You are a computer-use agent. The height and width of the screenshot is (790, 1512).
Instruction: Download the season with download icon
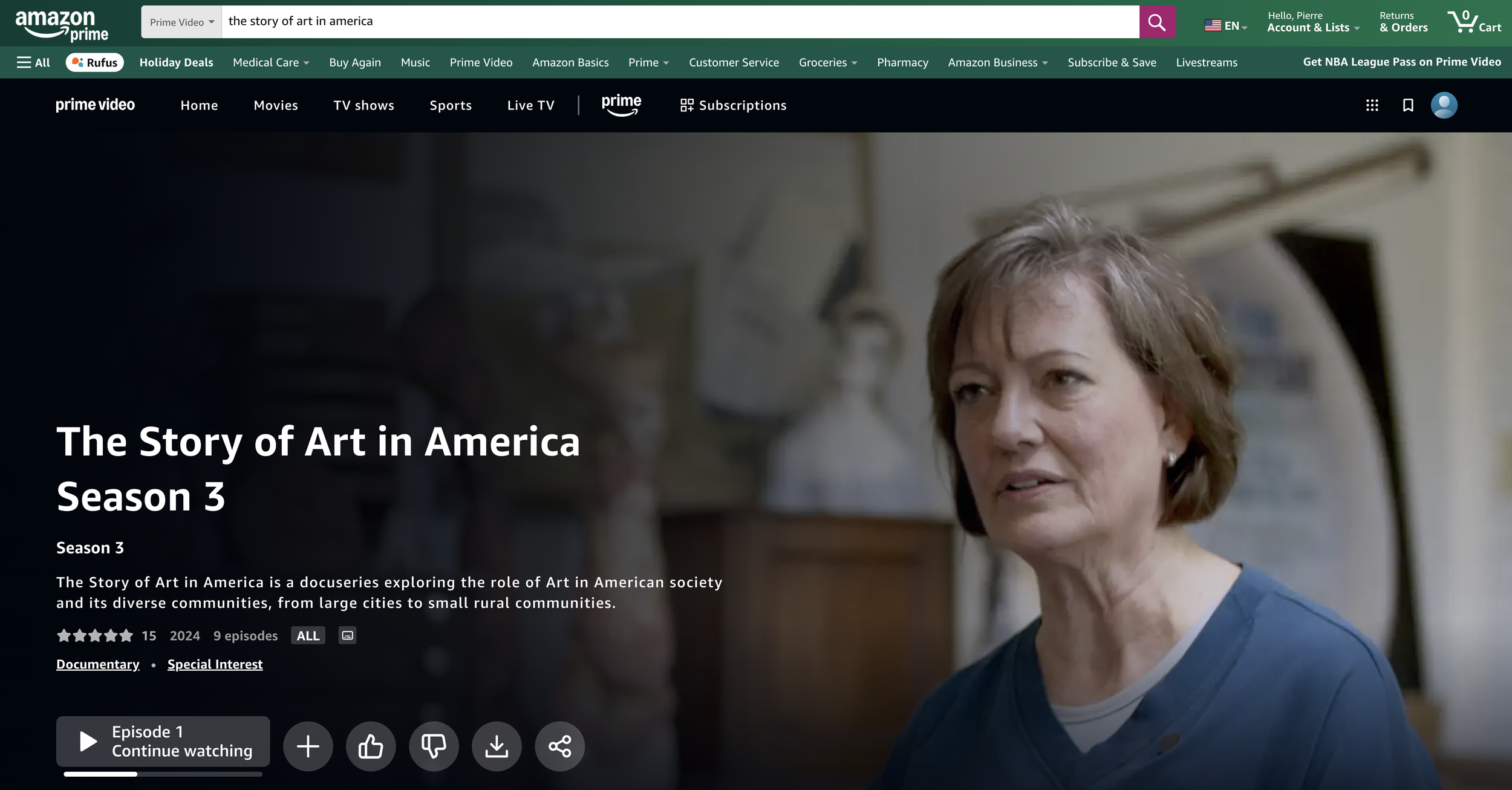497,746
